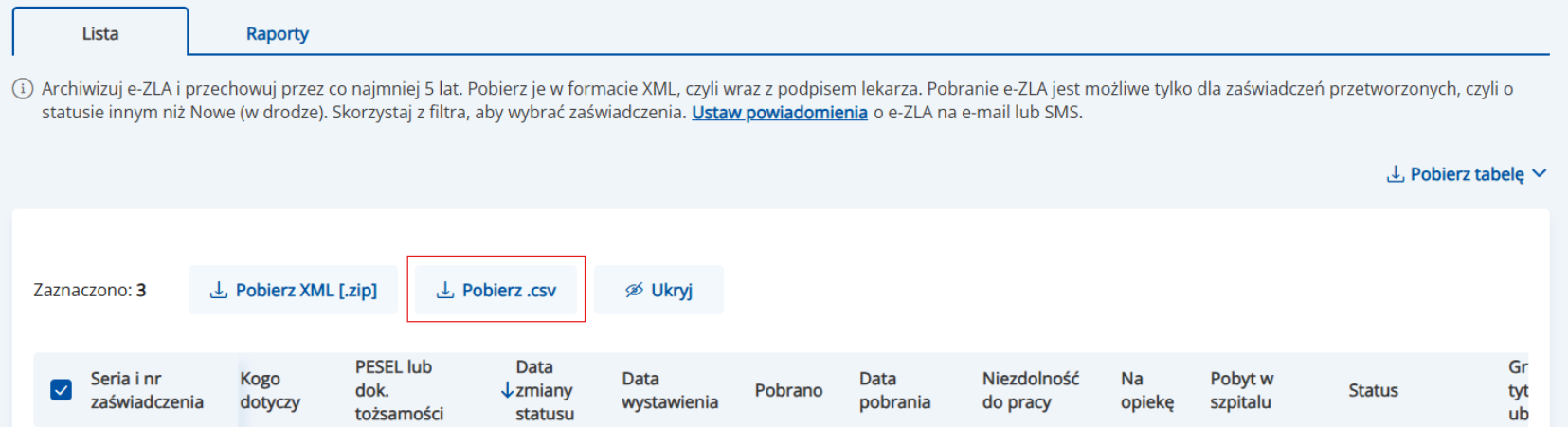
Task: Expand the Pobierz tabelę dropdown chevron
Action: [1539, 174]
